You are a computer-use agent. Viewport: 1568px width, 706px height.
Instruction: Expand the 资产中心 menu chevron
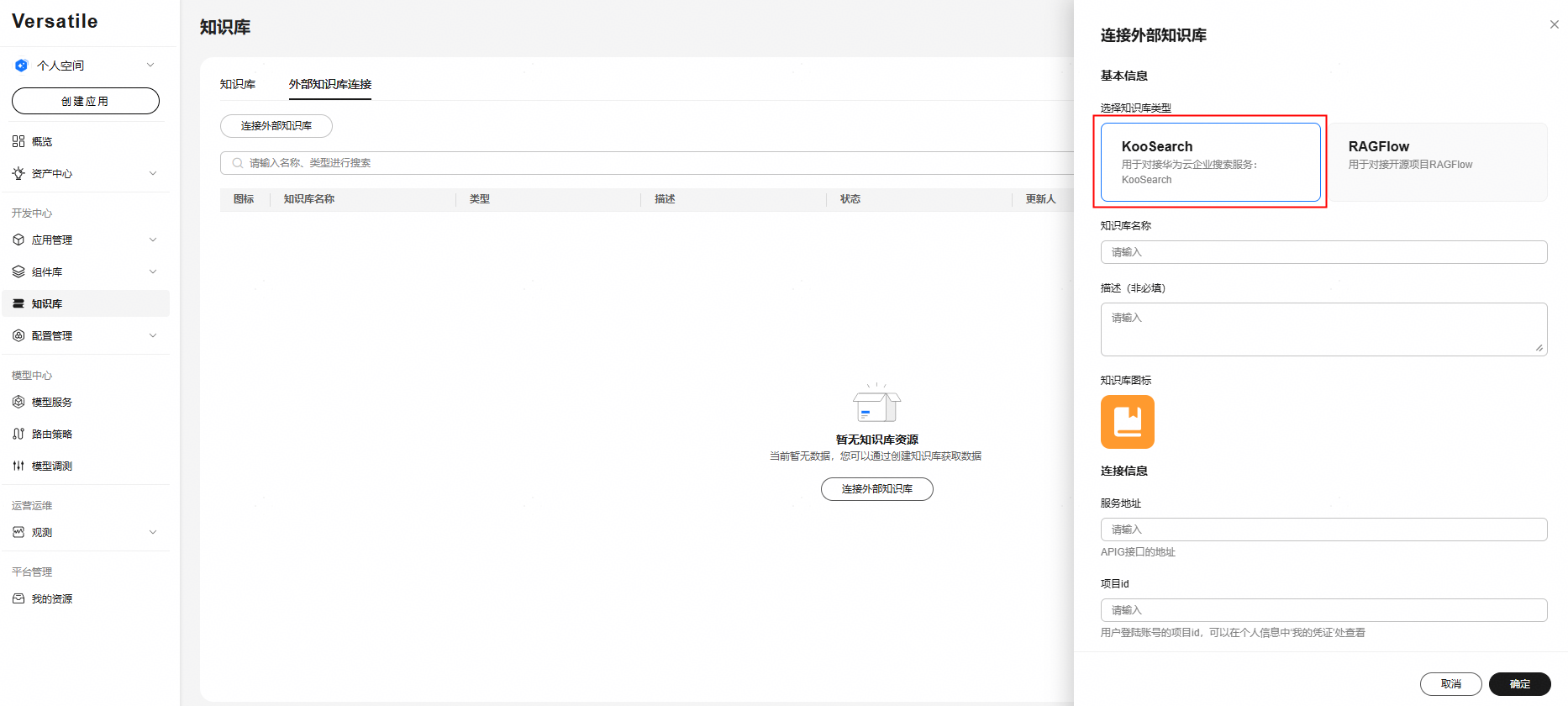[x=153, y=173]
